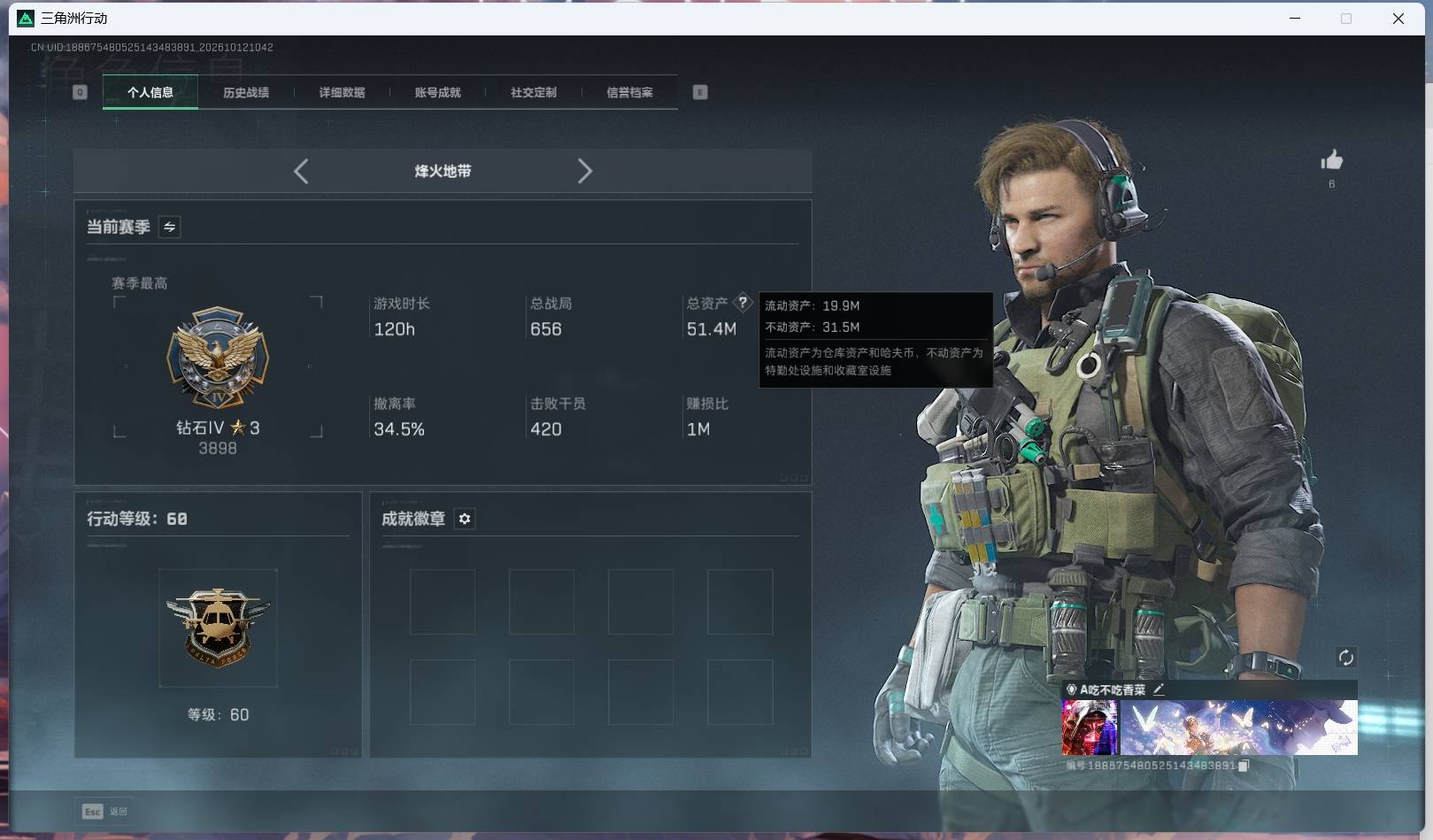Open the 详细数据 tab
The image size is (1433, 840).
pos(342,92)
